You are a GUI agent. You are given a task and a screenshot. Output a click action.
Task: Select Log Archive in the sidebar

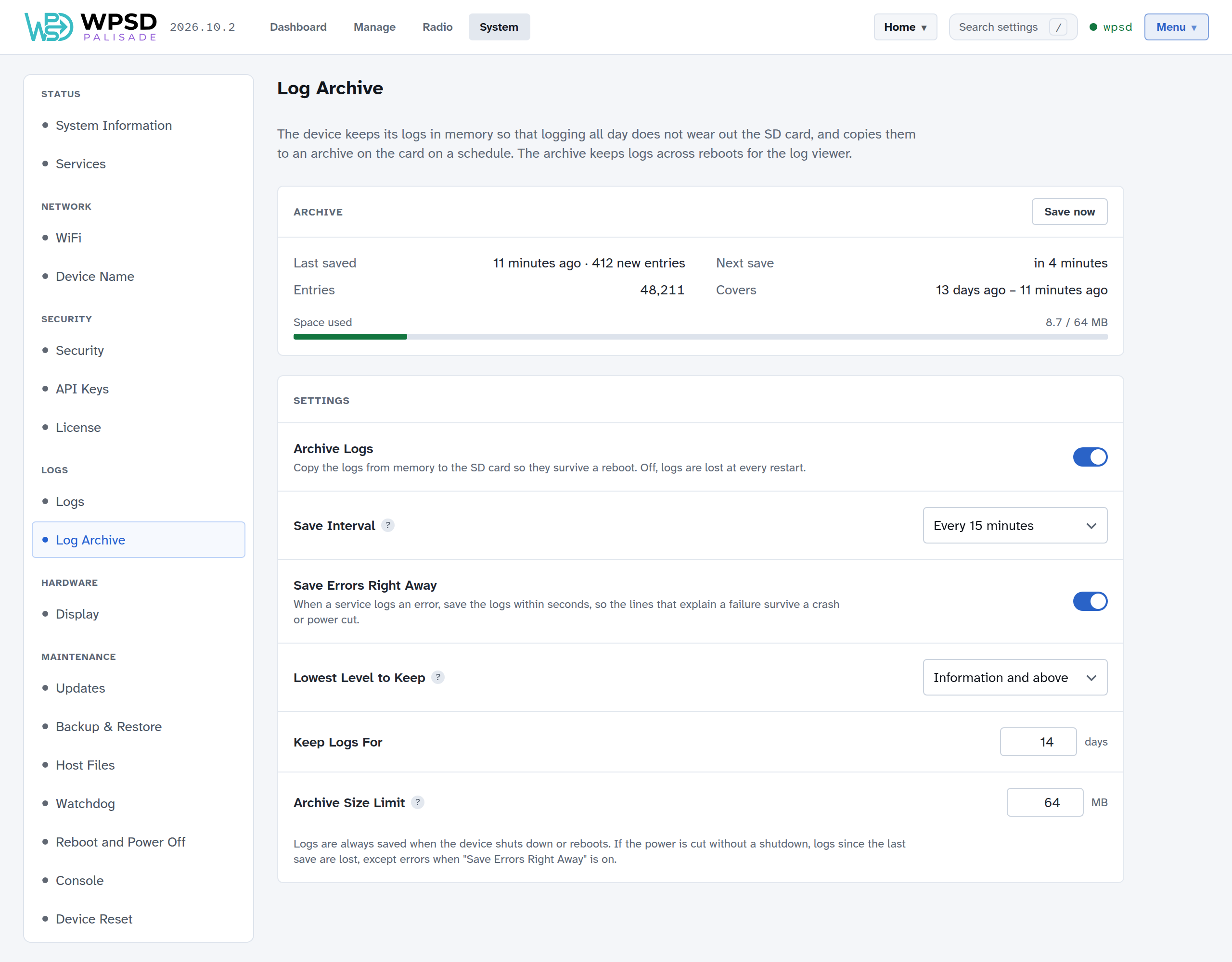click(138, 540)
